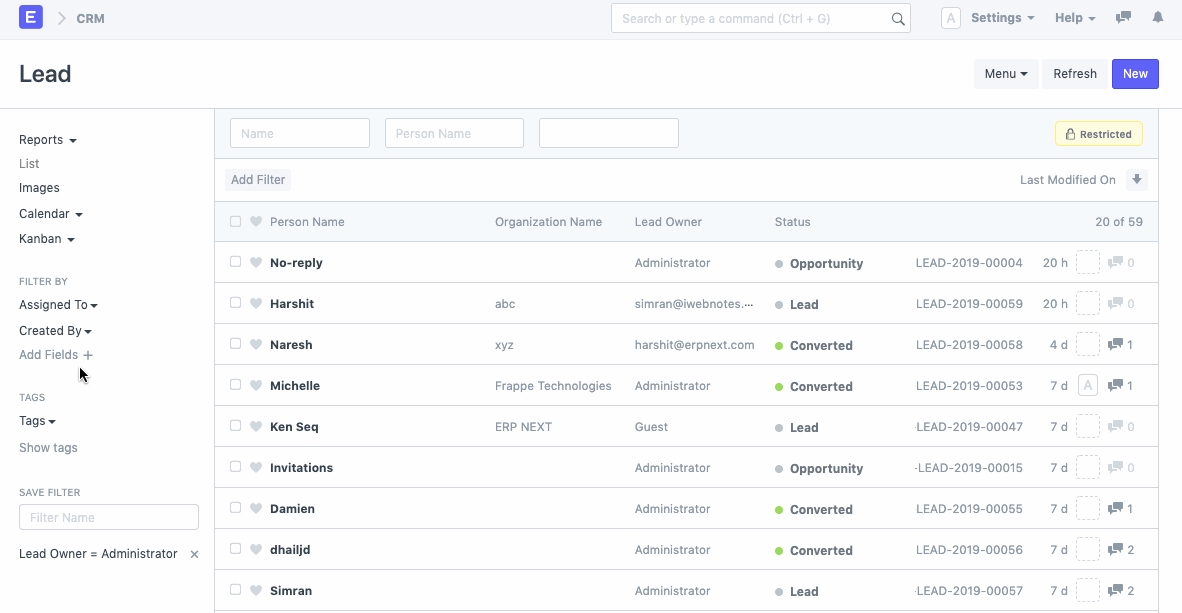Like the Harshit lead with heart icon

coord(256,304)
